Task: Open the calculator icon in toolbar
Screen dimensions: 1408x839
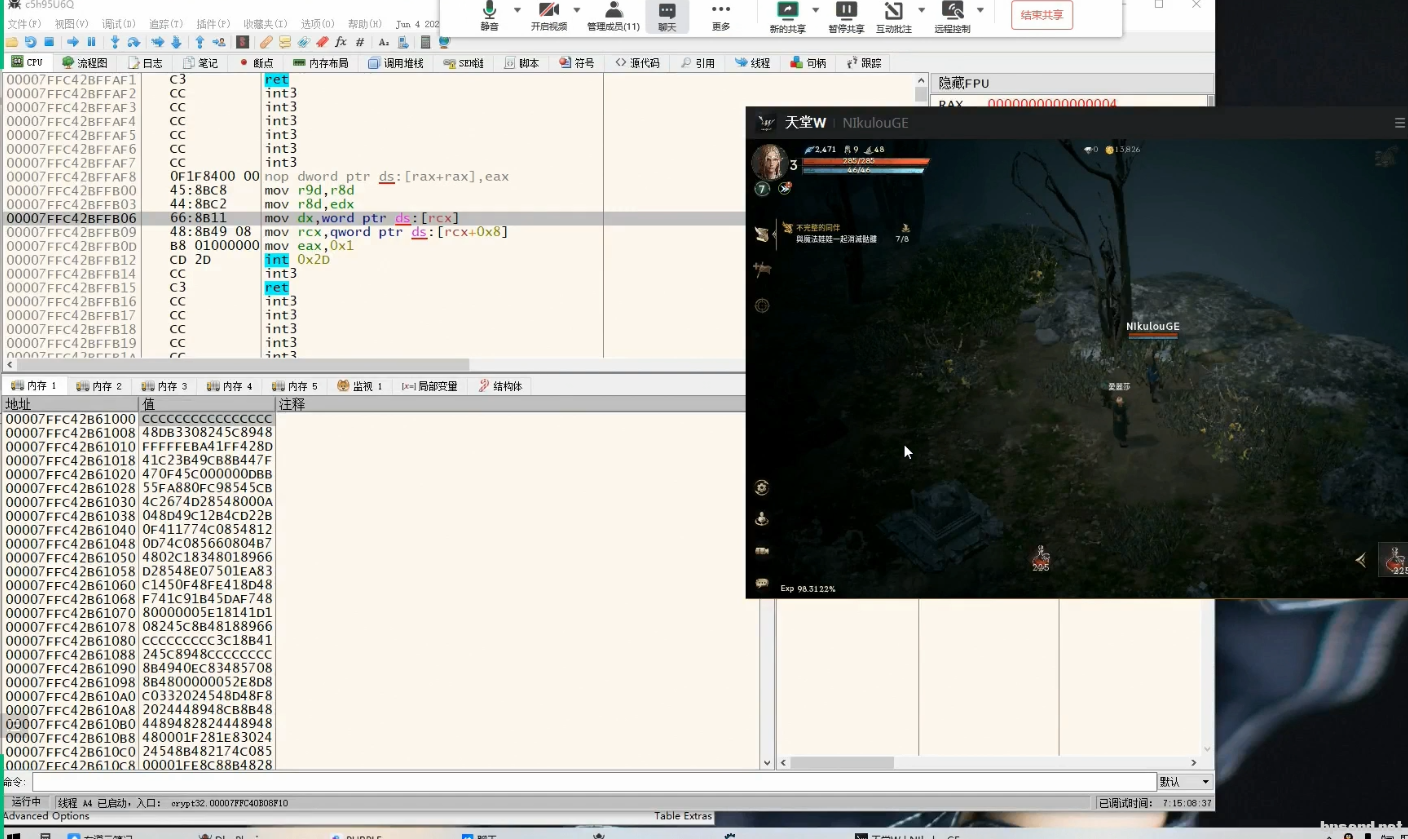Action: coord(425,42)
